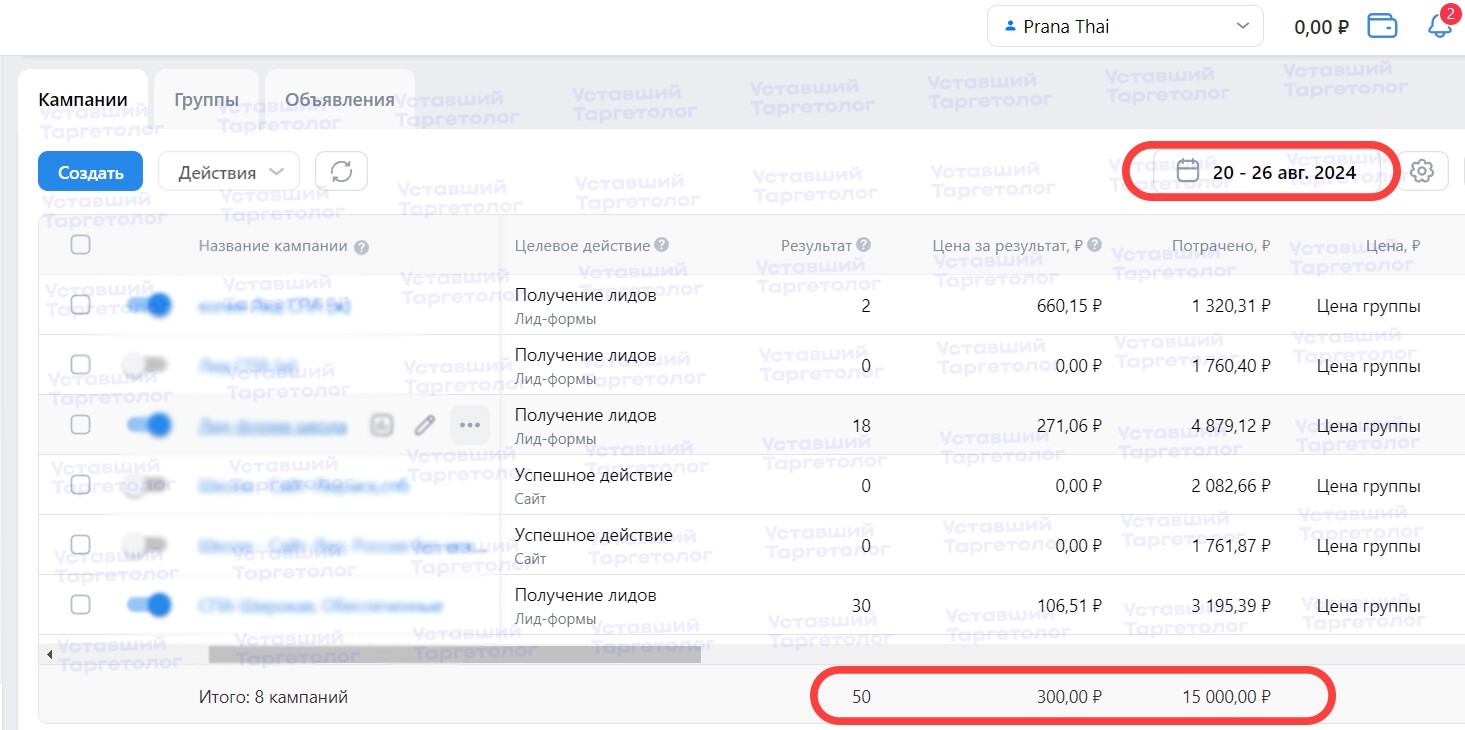This screenshot has height=730, width=1465.
Task: Open the date range picker 20 - 26 авг. 2024
Action: (x=1270, y=172)
